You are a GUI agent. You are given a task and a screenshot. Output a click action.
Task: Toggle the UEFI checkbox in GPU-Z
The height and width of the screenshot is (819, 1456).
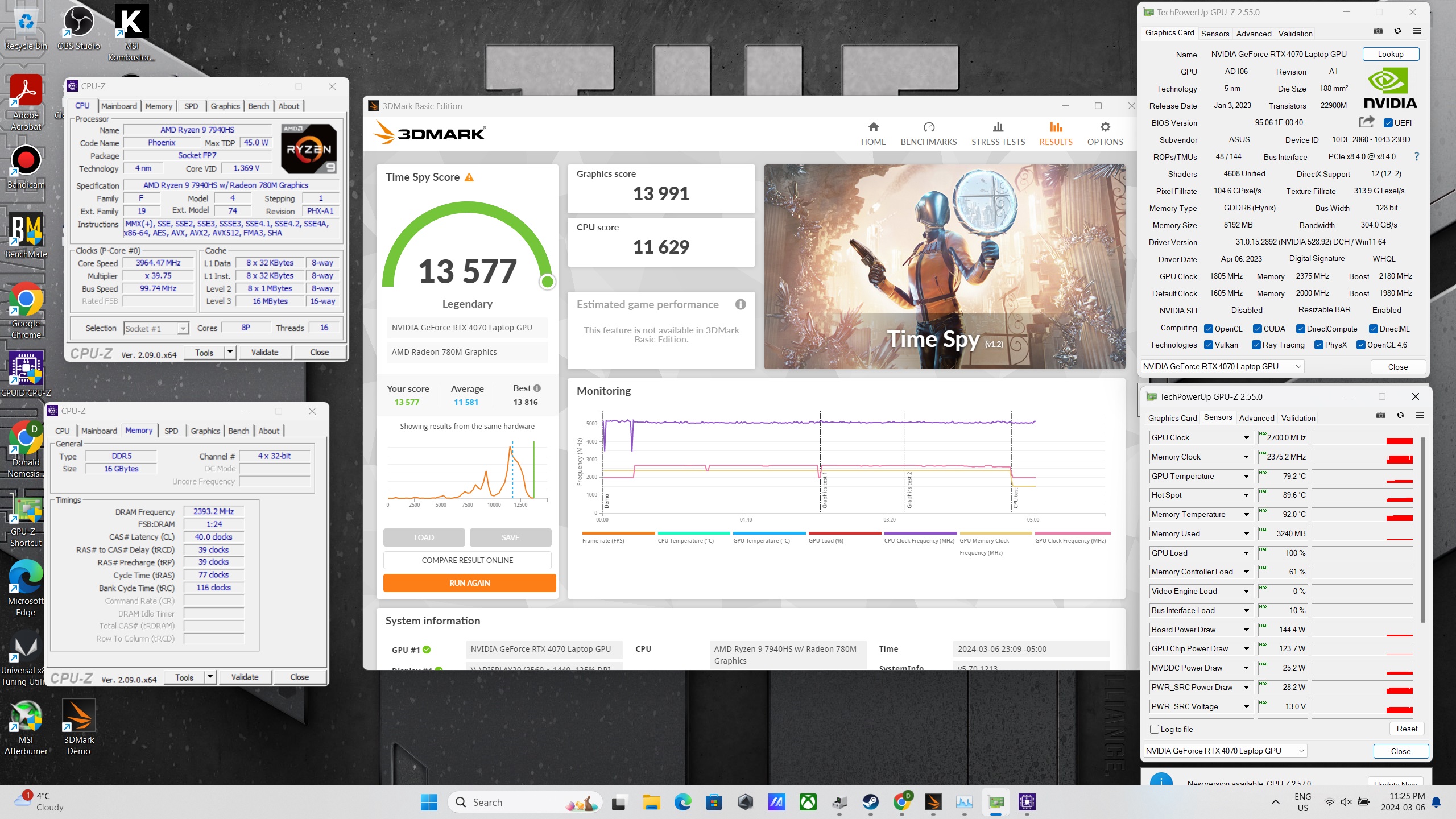tap(1388, 123)
